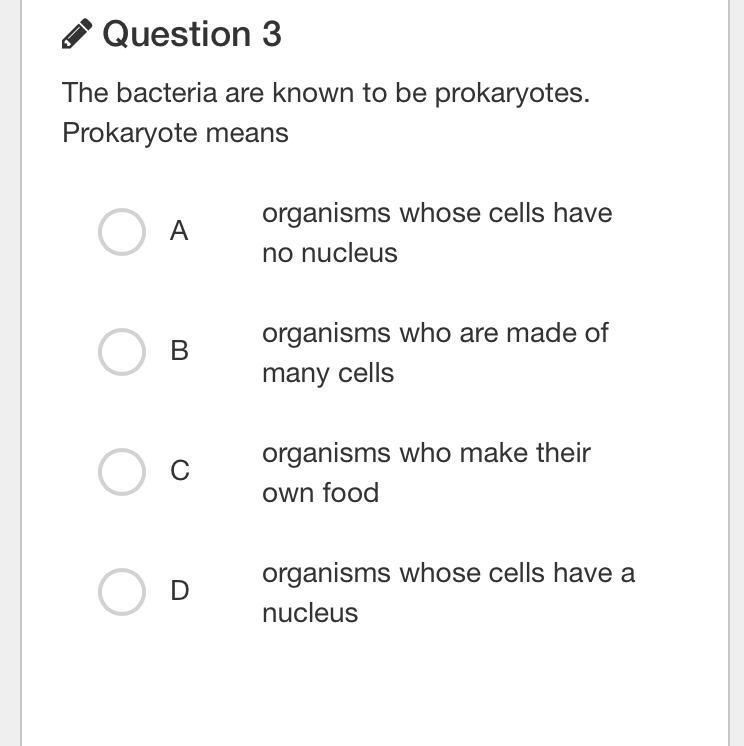Click the sentence 'The bacteria are known to be prokaryotes.'
Image resolution: width=744 pixels, height=746 pixels.
point(326,93)
